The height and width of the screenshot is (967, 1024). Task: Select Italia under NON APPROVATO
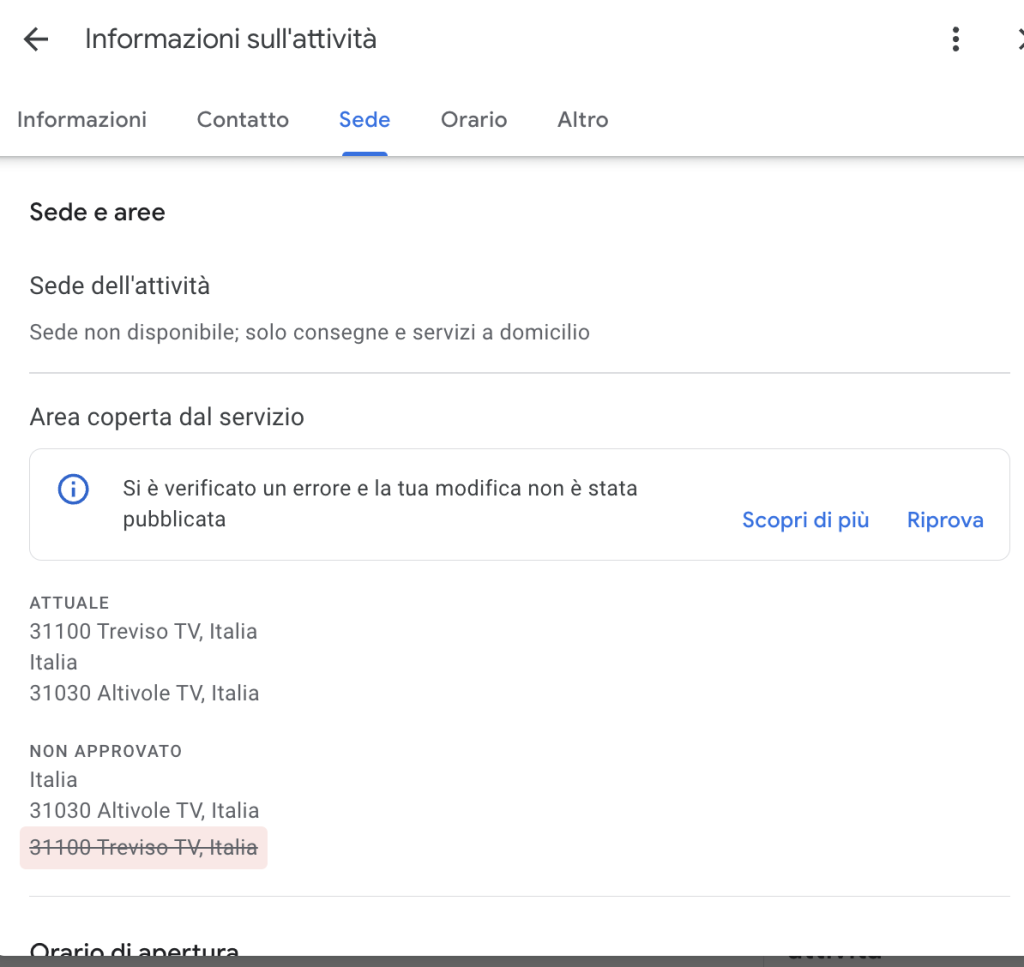click(x=53, y=779)
